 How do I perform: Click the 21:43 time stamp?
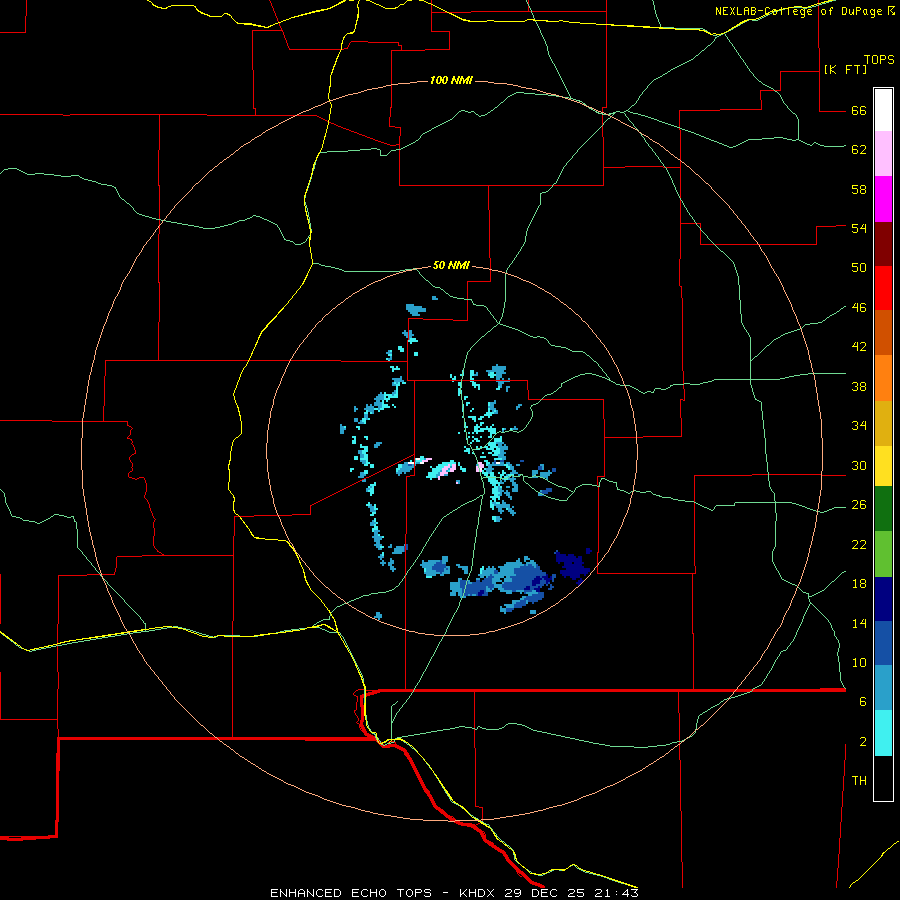coord(616,893)
